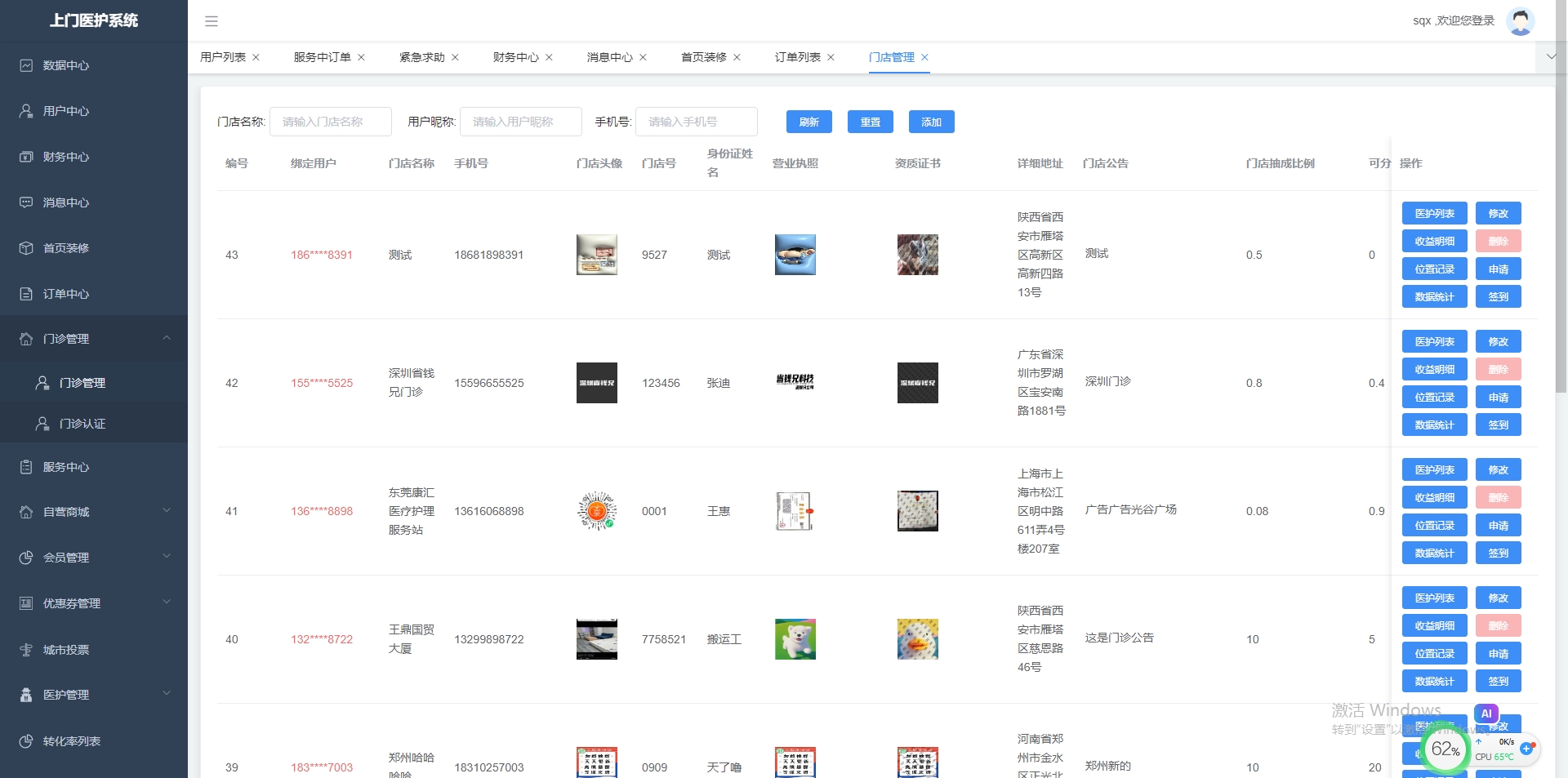Click 修改 for store 42
This screenshot has width=1568, height=778.
click(x=1499, y=341)
